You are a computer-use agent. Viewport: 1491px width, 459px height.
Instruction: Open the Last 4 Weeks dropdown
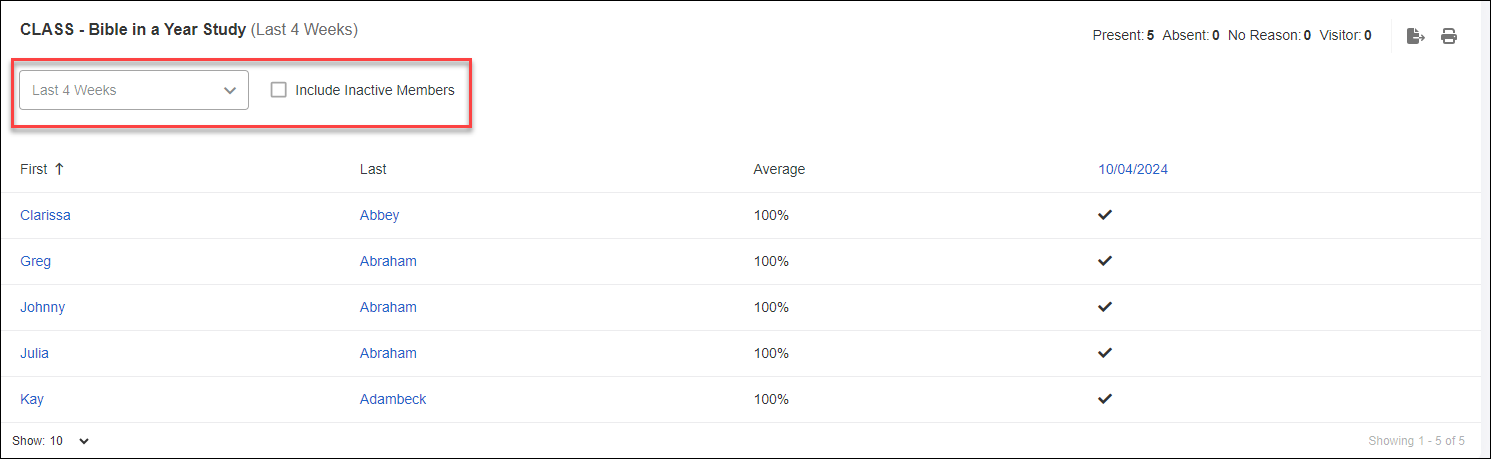click(134, 90)
